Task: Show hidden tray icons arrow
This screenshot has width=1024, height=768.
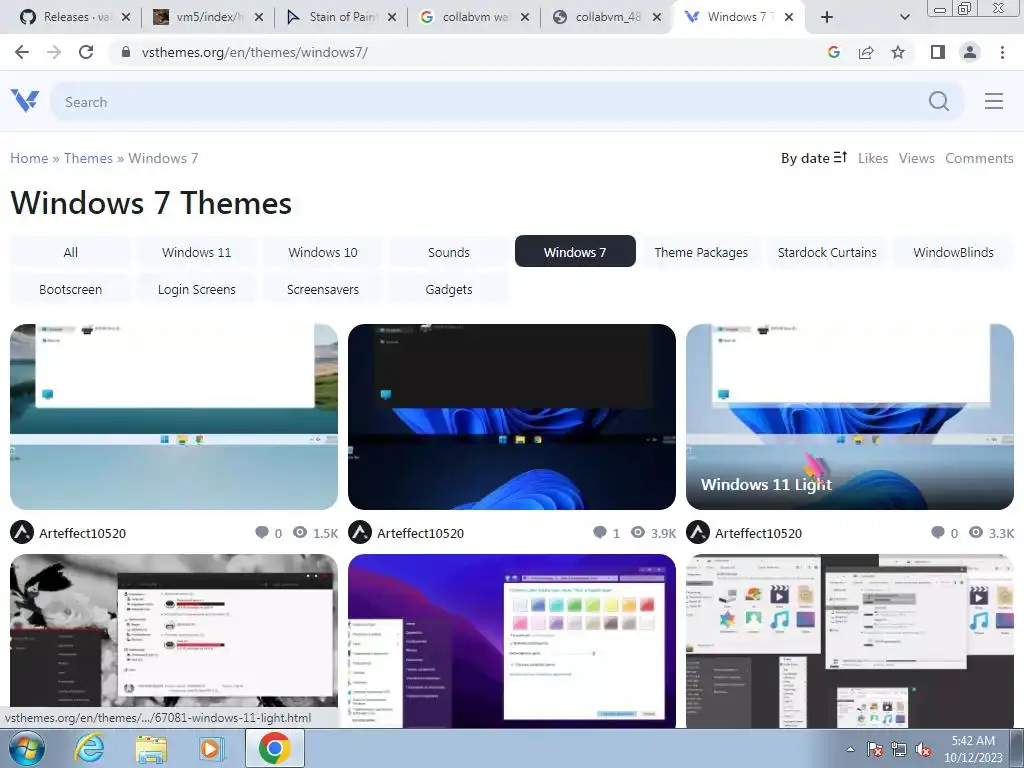Action: [x=850, y=750]
